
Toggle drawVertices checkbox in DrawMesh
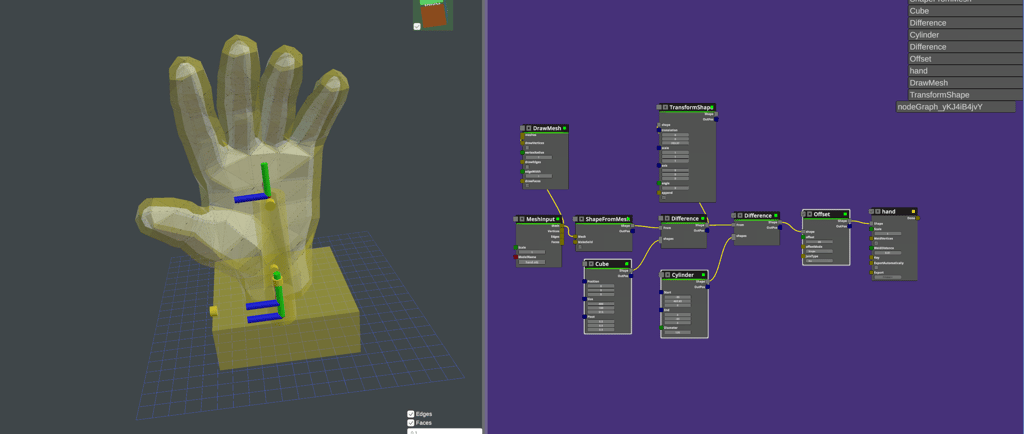click(x=528, y=147)
